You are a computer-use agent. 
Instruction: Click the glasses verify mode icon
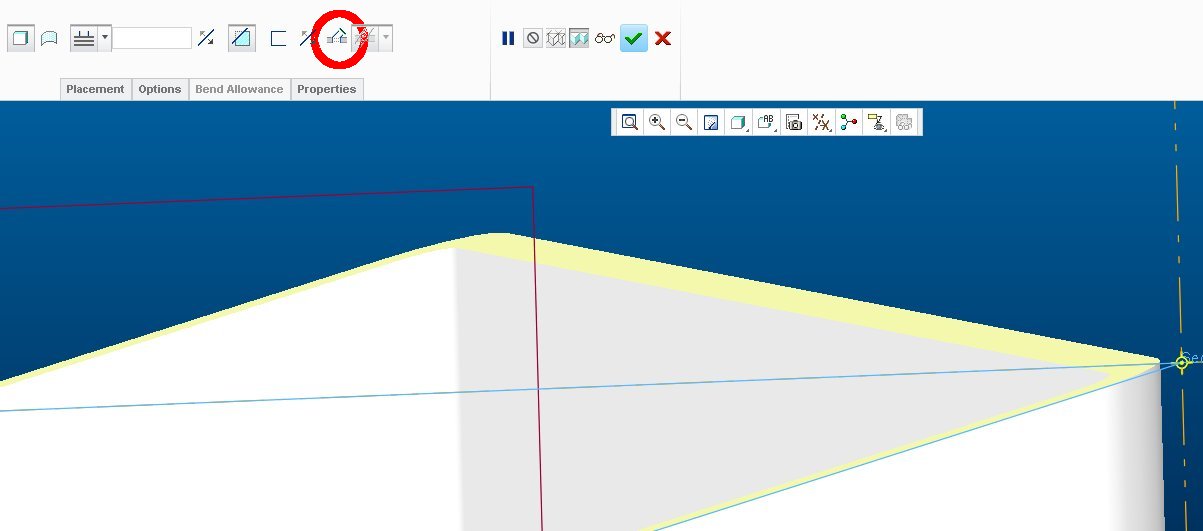tap(604, 38)
